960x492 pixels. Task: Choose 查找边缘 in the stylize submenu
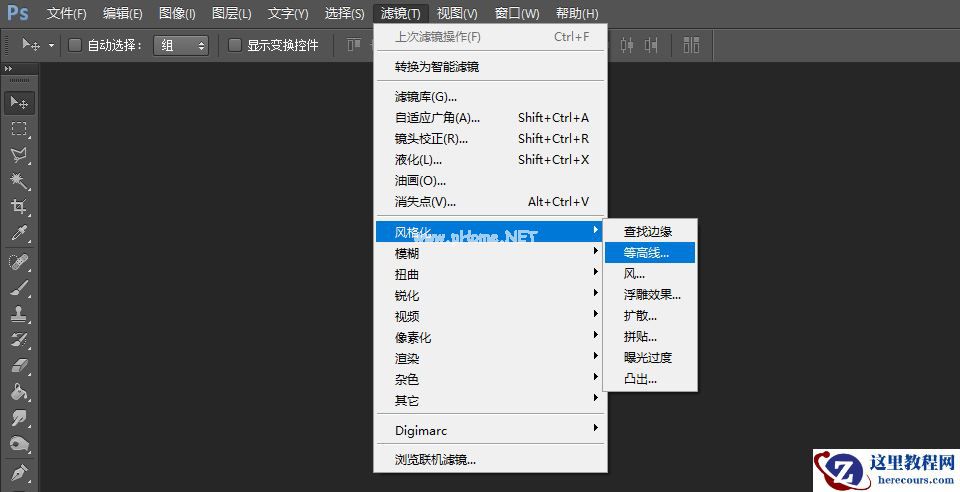[650, 231]
